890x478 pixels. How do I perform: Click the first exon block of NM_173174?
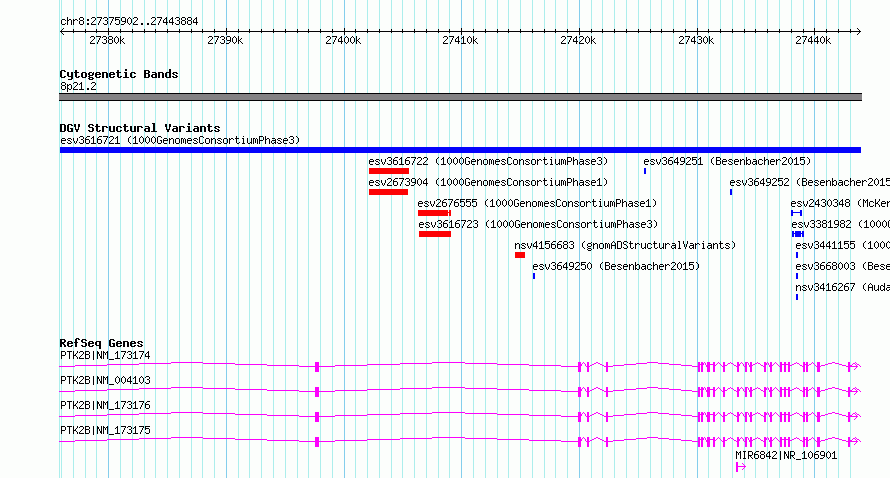317,367
